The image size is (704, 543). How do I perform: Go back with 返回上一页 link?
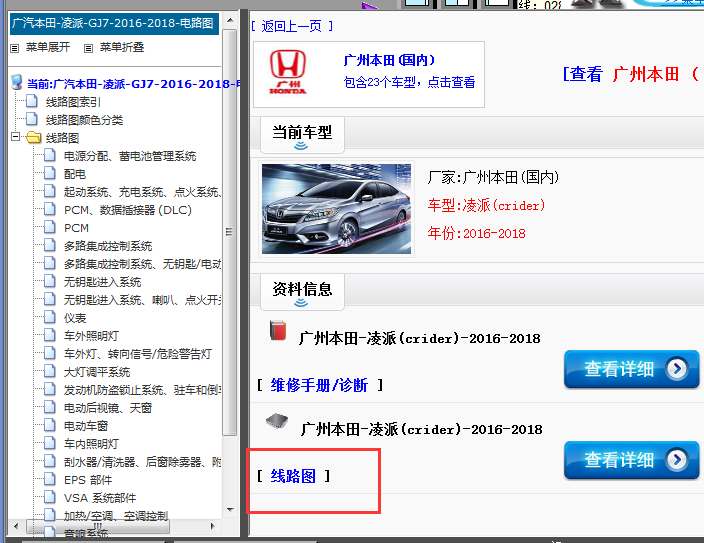point(292,26)
